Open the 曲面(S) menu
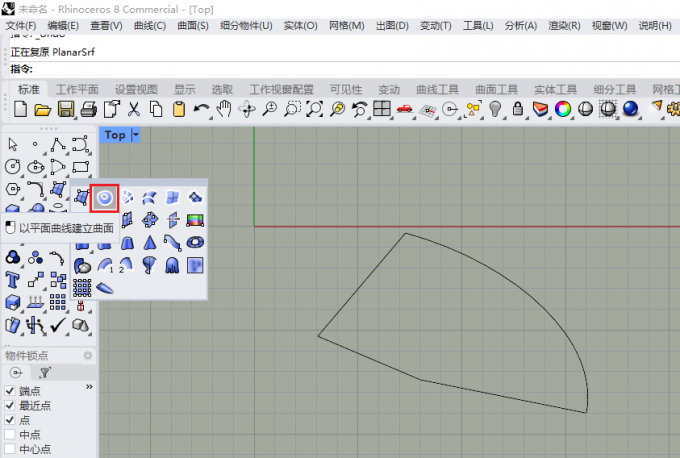The image size is (680, 458). [x=193, y=26]
